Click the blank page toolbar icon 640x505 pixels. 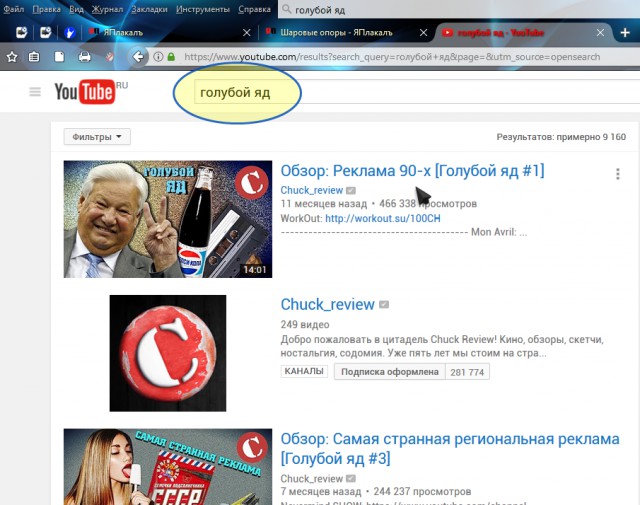coord(60,57)
